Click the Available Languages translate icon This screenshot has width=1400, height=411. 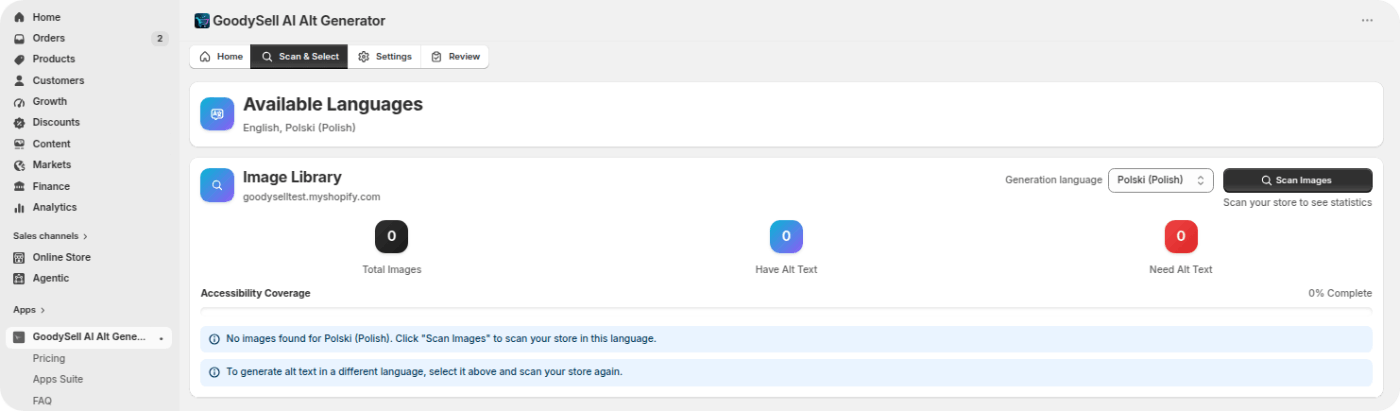pos(217,114)
